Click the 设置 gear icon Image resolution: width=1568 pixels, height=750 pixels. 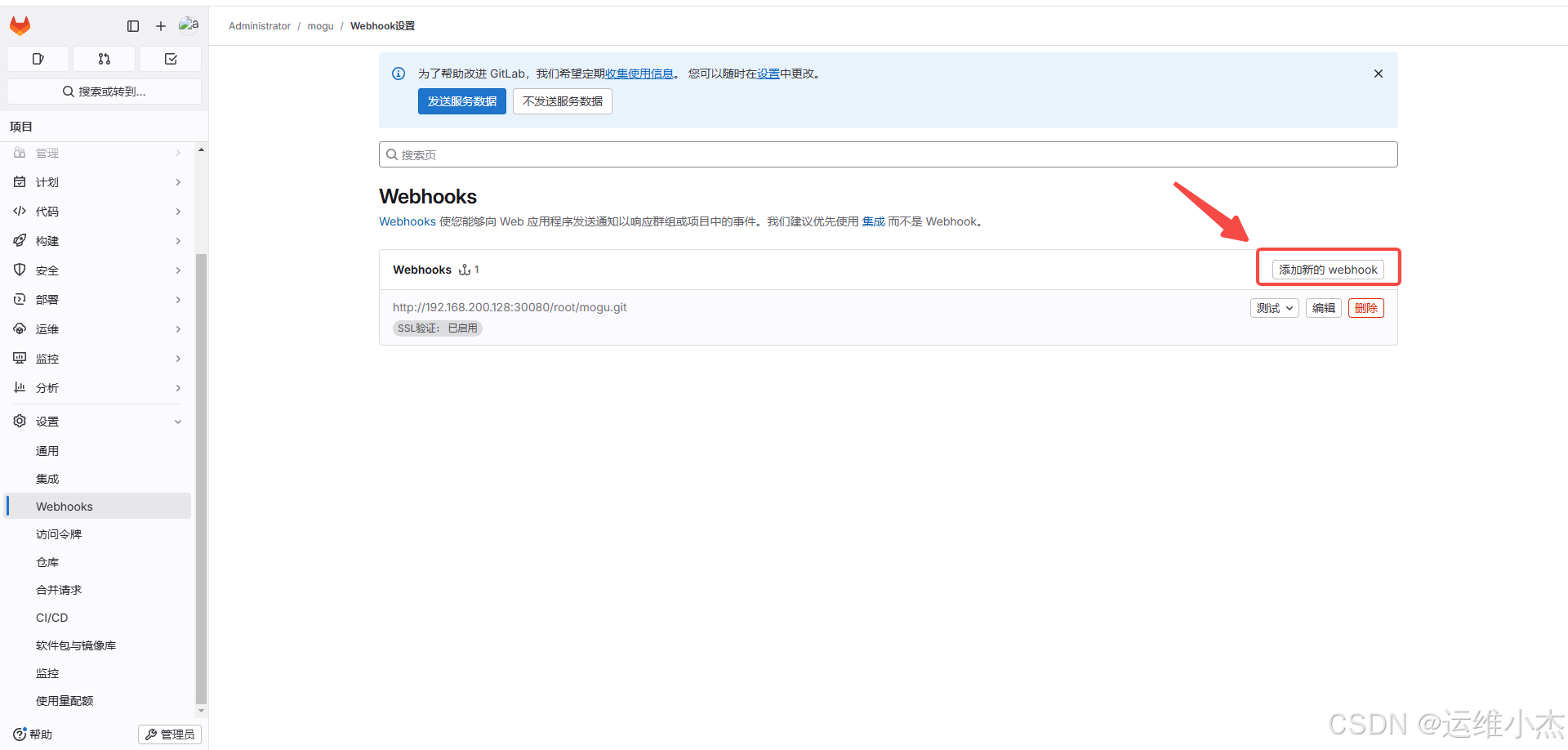[20, 422]
